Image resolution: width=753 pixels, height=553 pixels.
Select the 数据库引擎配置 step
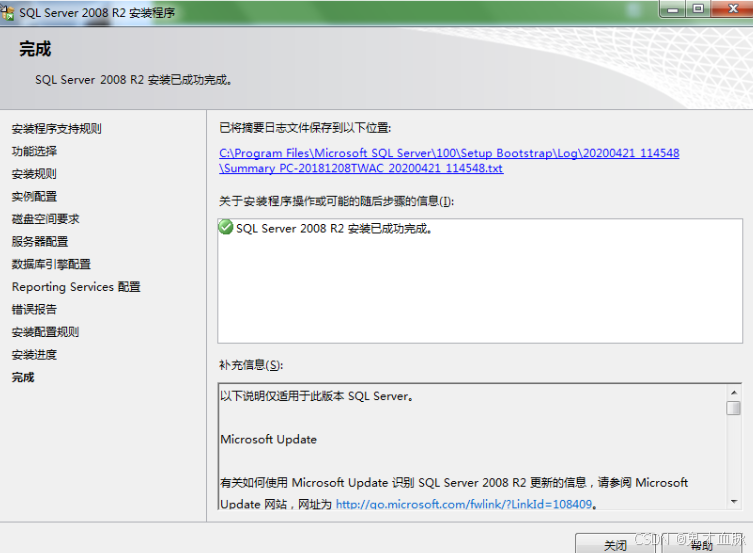pyautogui.click(x=51, y=264)
